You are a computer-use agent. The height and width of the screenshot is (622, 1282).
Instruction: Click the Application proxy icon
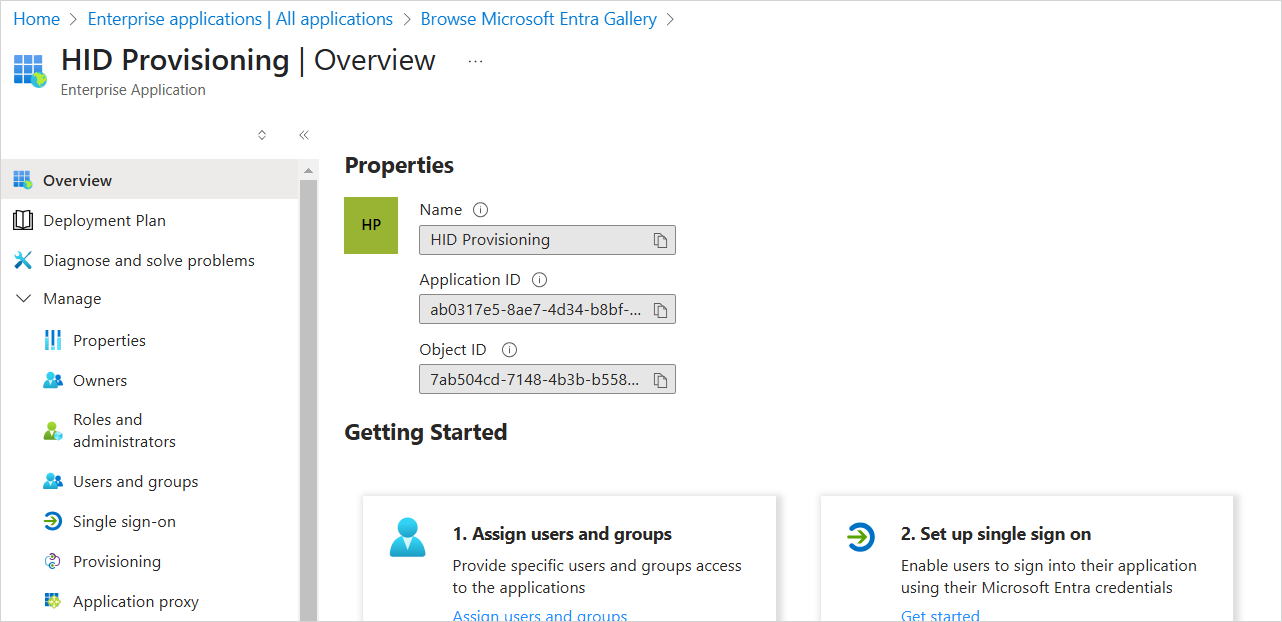pyautogui.click(x=53, y=601)
